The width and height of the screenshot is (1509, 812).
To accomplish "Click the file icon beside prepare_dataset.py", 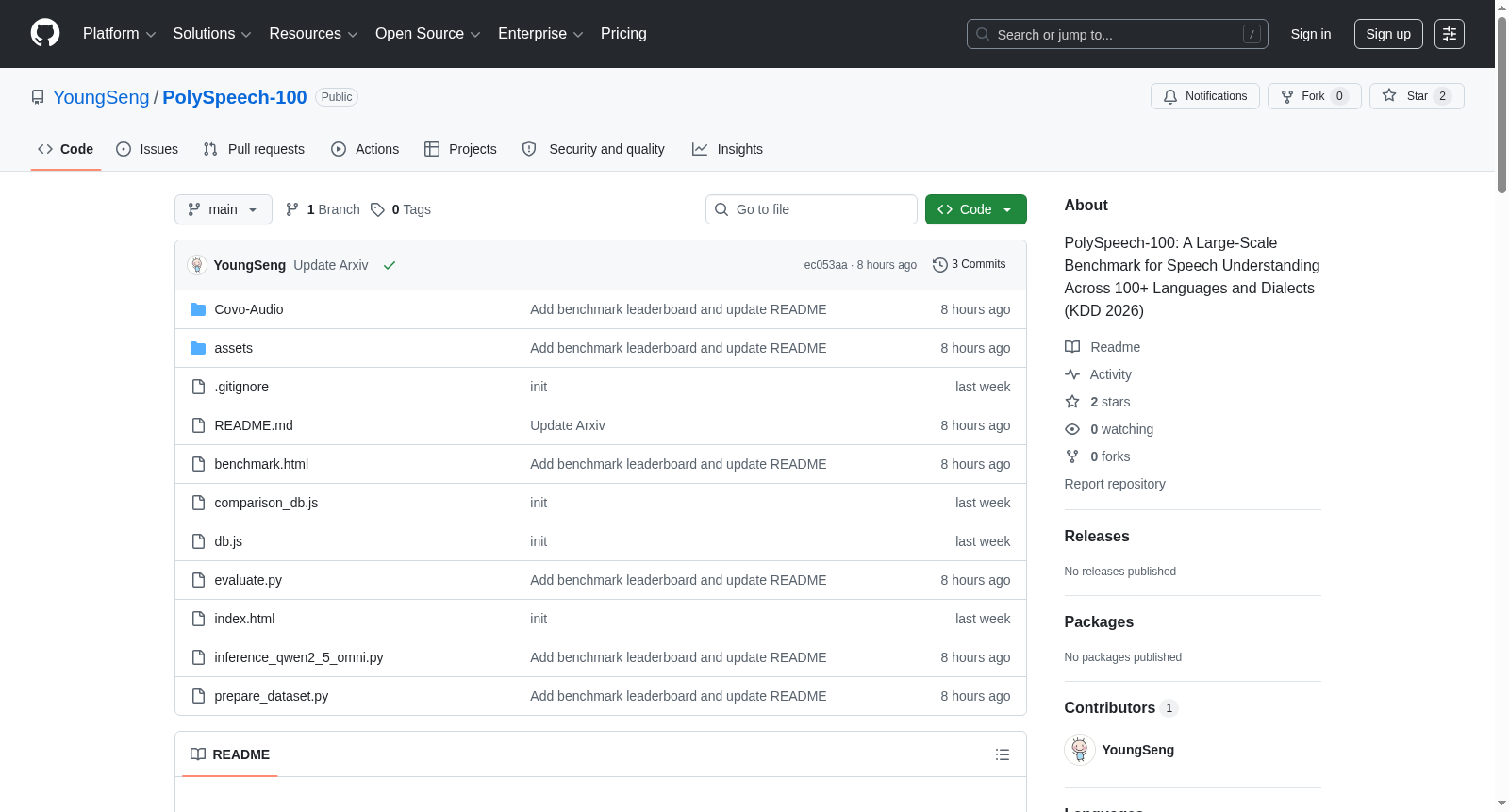I will [198, 696].
